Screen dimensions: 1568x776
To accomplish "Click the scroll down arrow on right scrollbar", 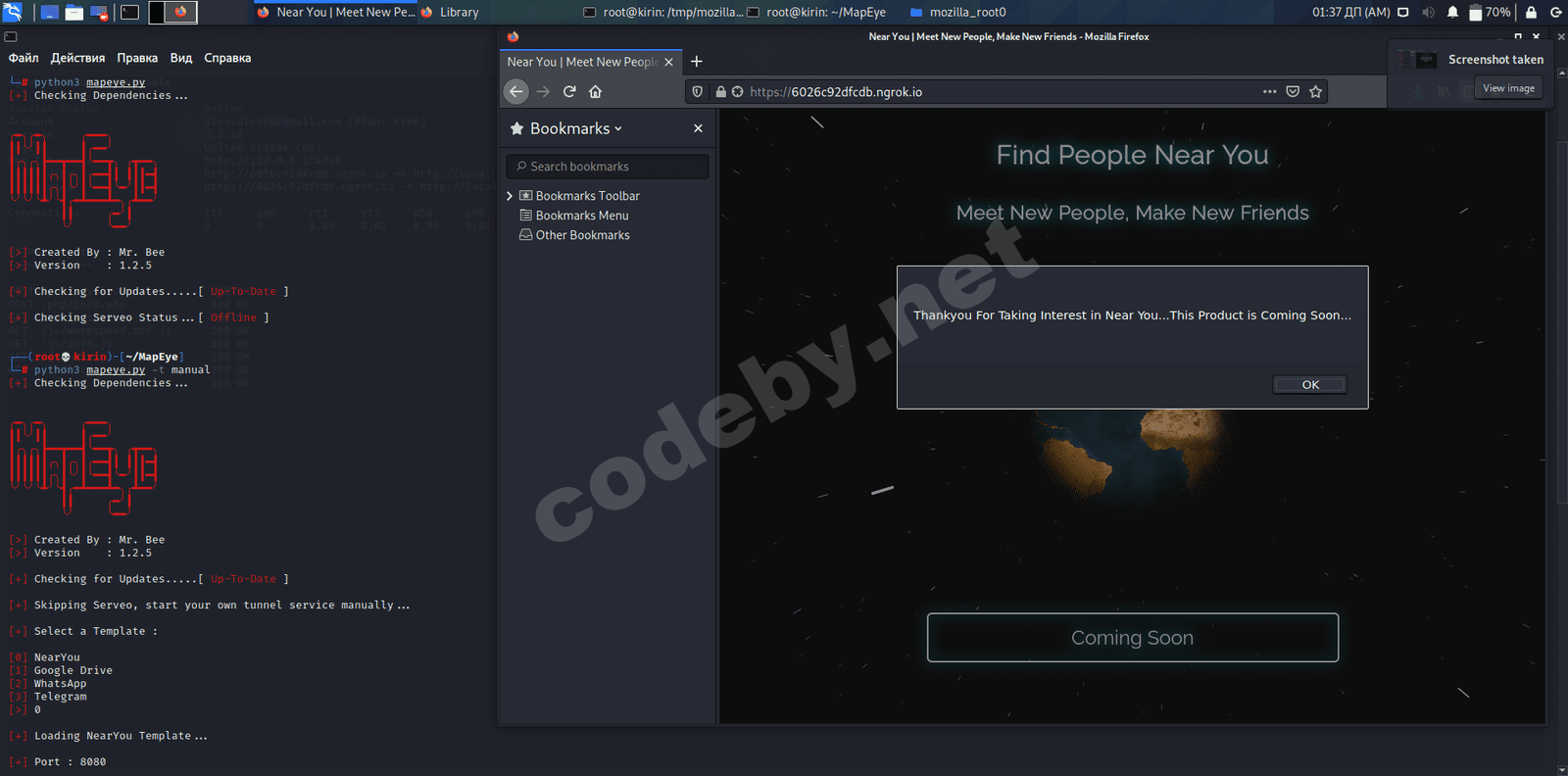I will click(x=1562, y=768).
